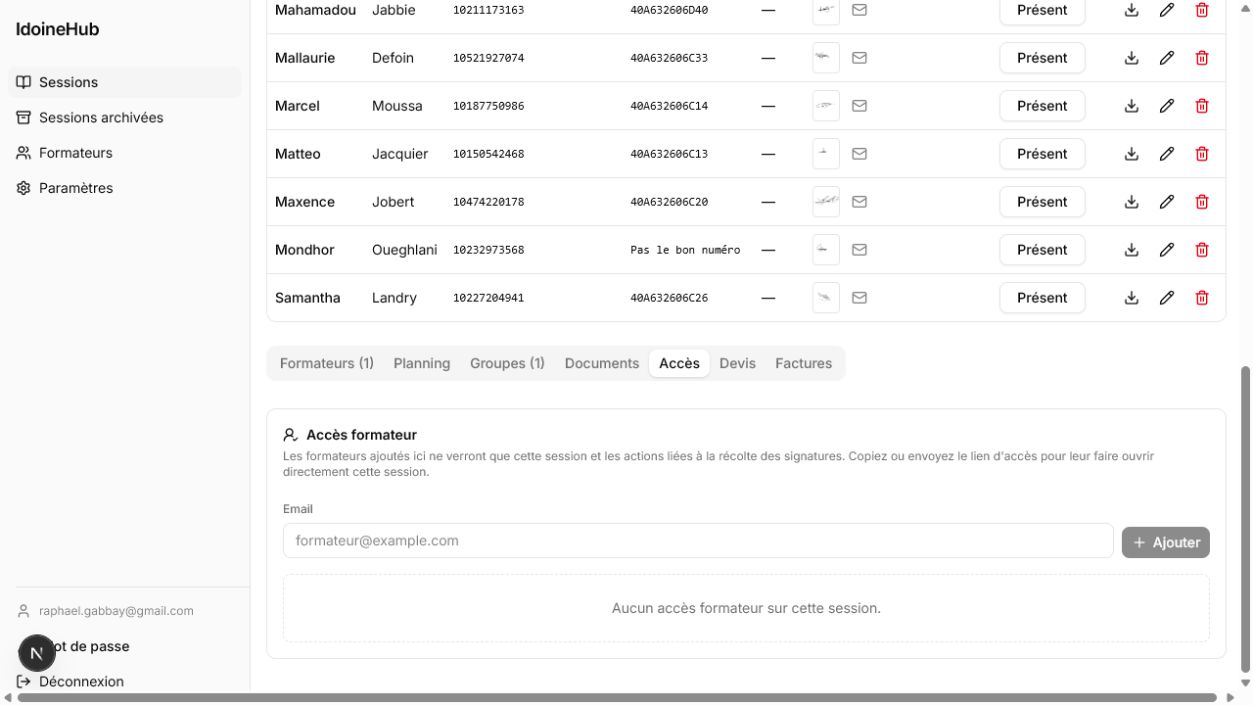Toggle Présent status for Samantha Landry
Viewport: 1253px width, 705px height.
[1042, 298]
